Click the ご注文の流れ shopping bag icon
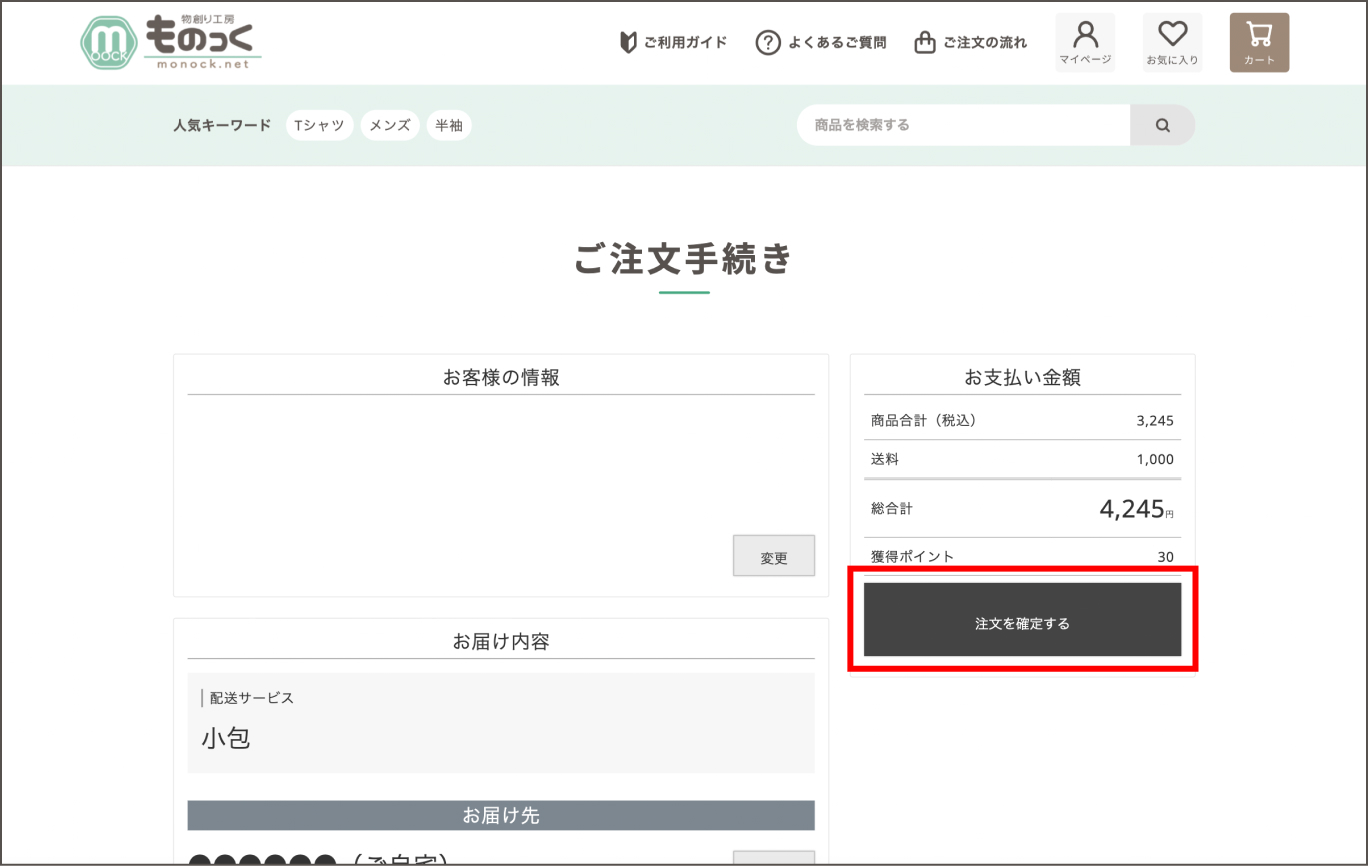Screen dimensions: 1368x866 [925, 43]
